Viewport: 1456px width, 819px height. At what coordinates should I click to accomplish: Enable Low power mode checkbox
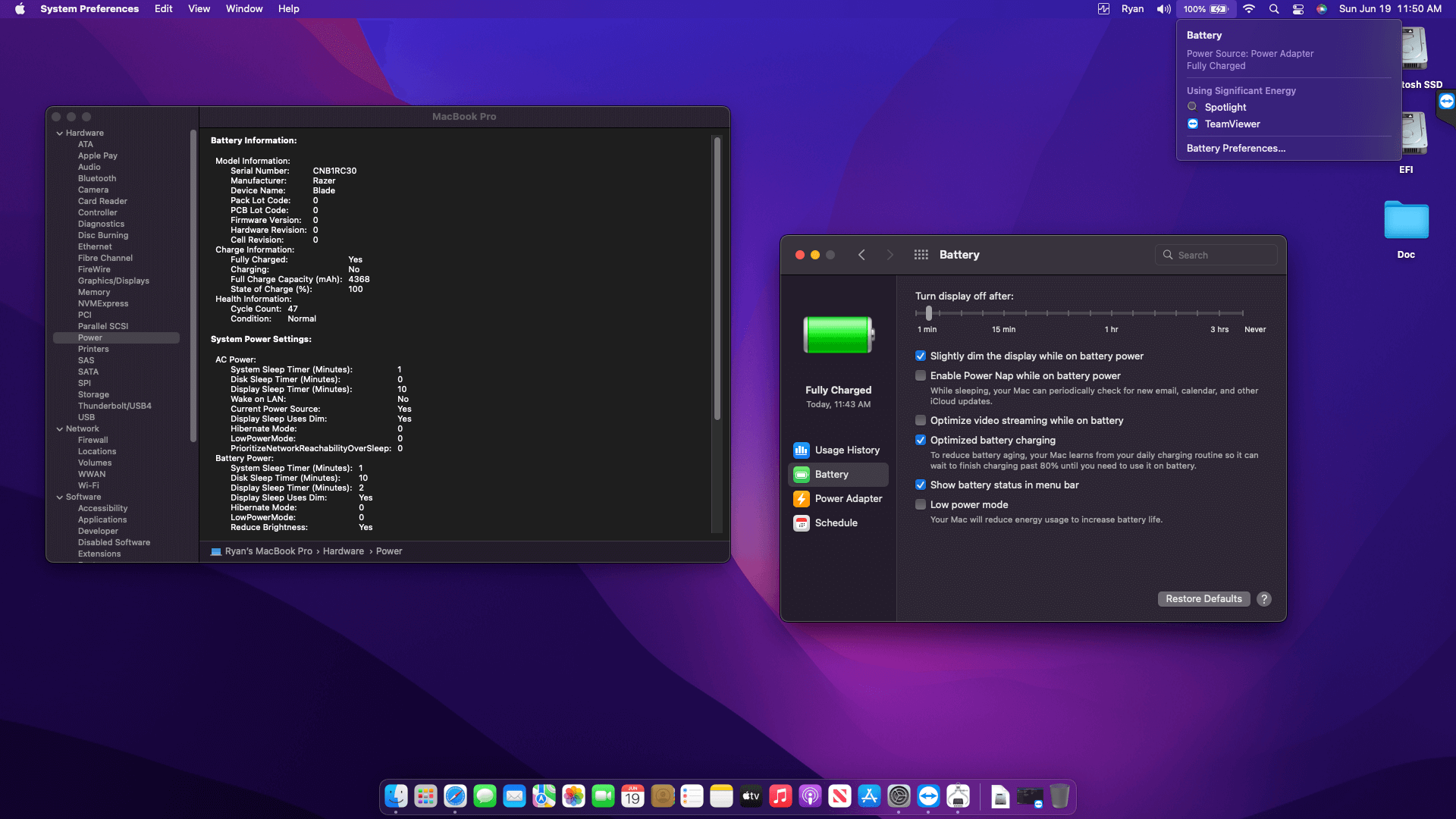click(x=921, y=505)
